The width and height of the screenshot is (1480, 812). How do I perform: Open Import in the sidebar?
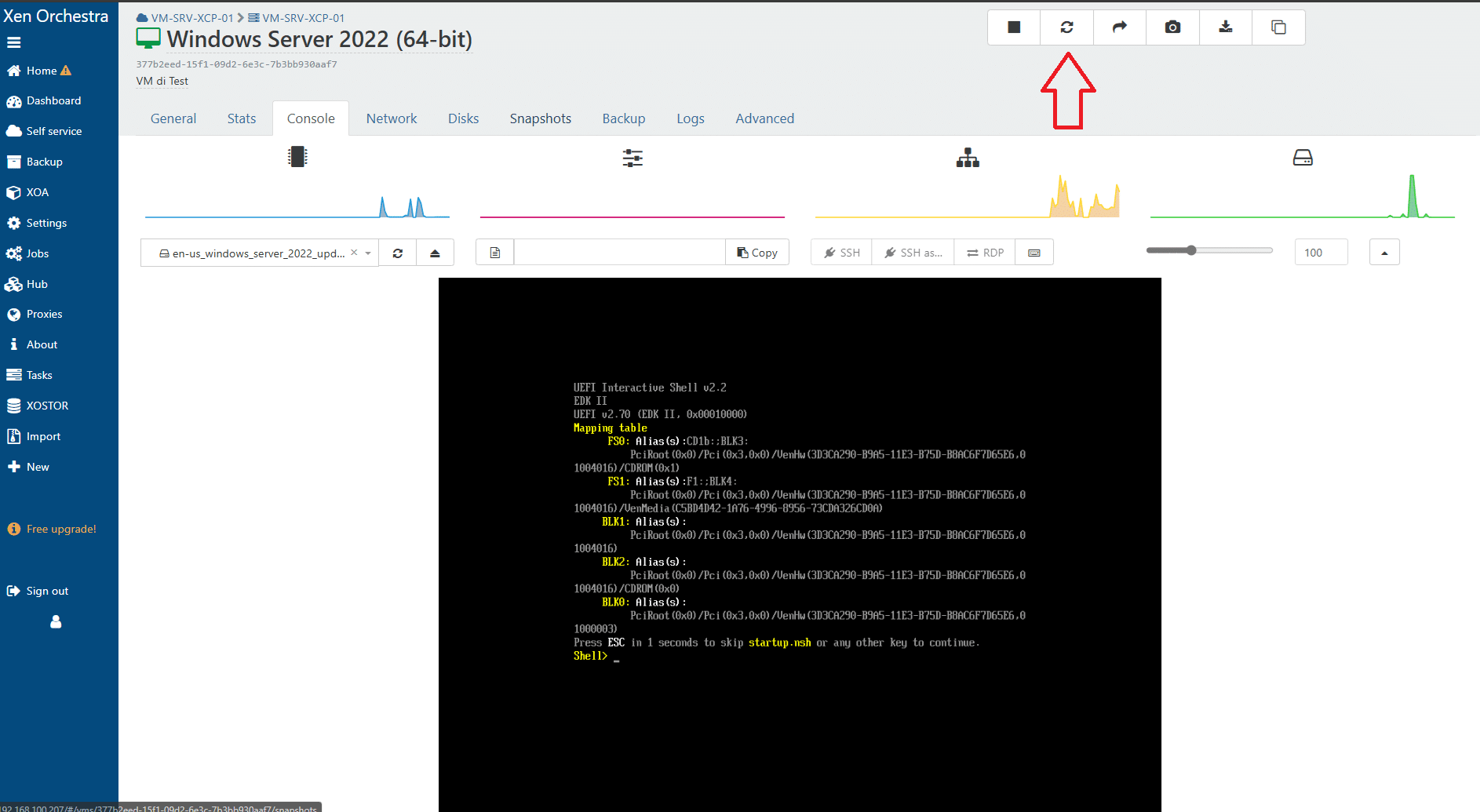(34, 436)
